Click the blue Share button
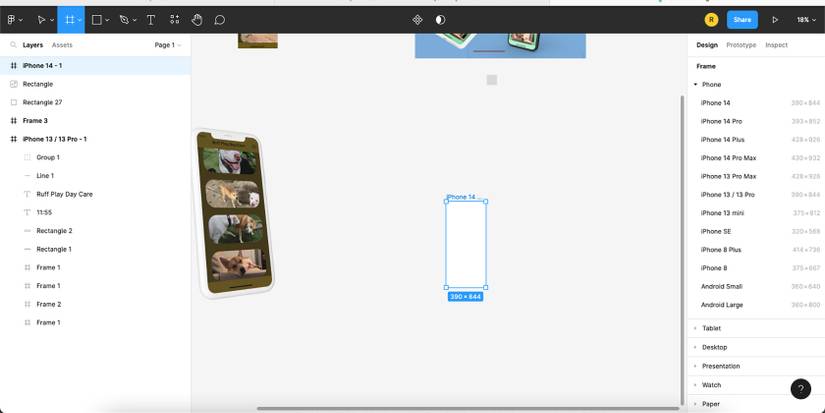 click(742, 20)
